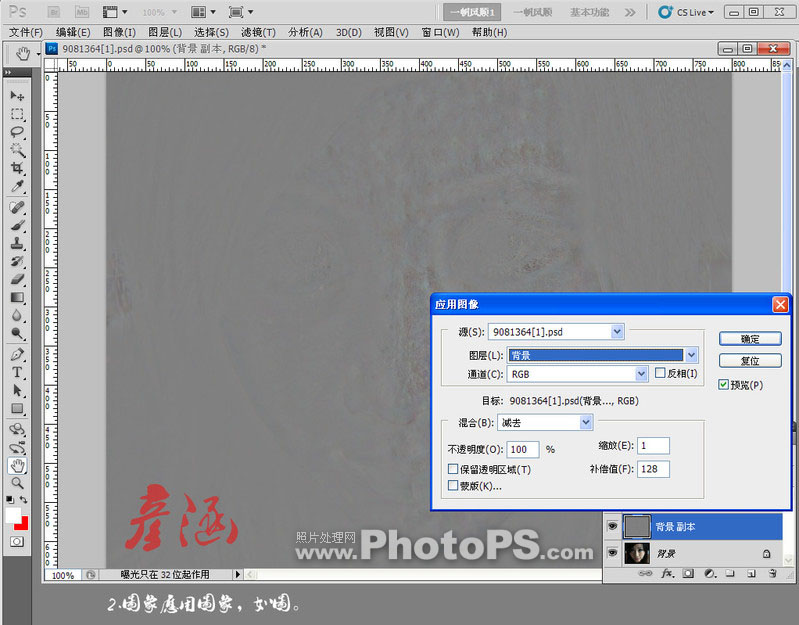Select the 3D Camera Rotate tool
Image resolution: width=799 pixels, height=625 pixels.
[x=17, y=448]
